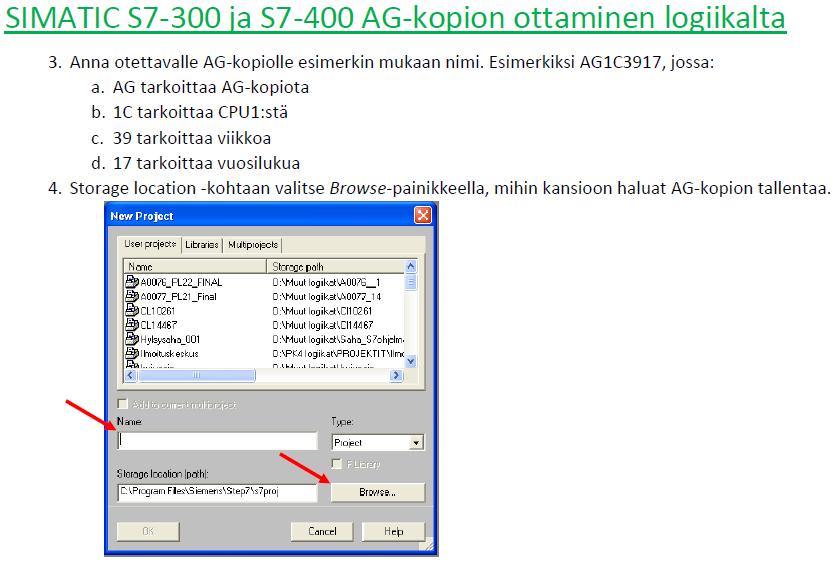
Task: Click the project icon beside A0077_FL21_Final
Action: click(131, 296)
